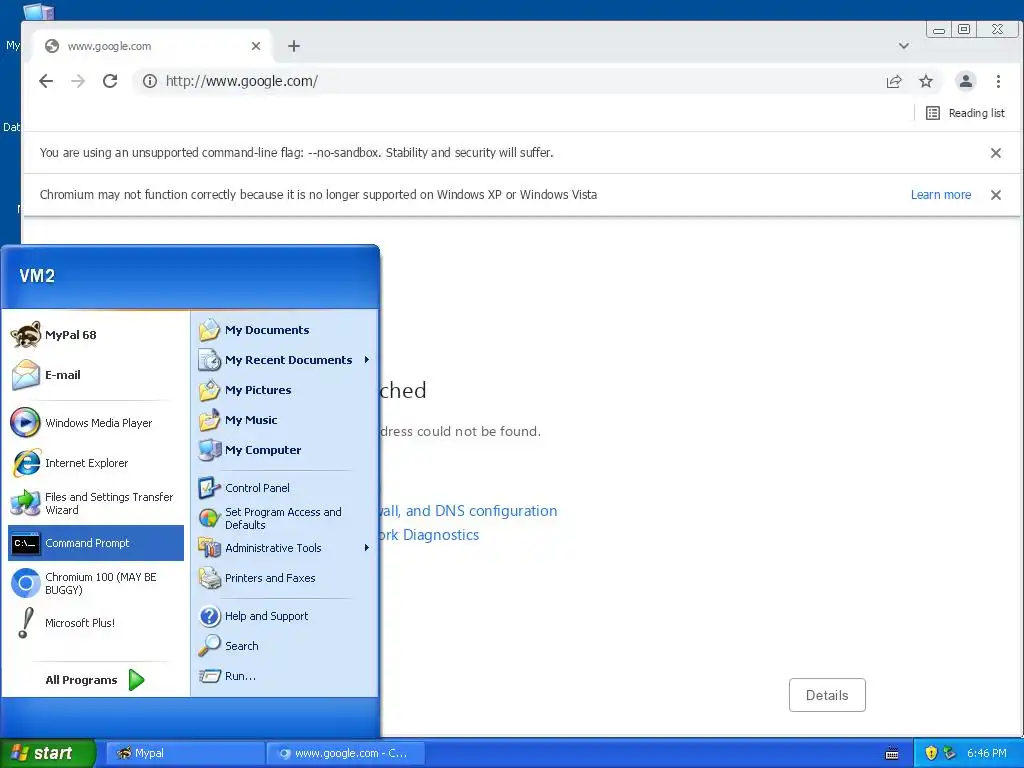Launch Windows Media Player
This screenshot has height=768, width=1024.
[x=95, y=423]
